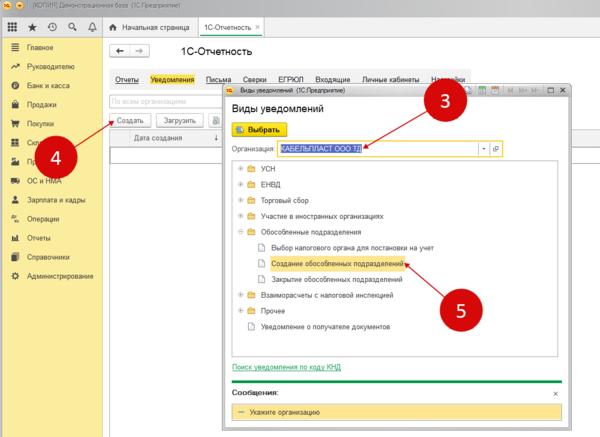Click the 1C logo in the application title bar
Screen dimensions: 600x437
tap(7, 5)
